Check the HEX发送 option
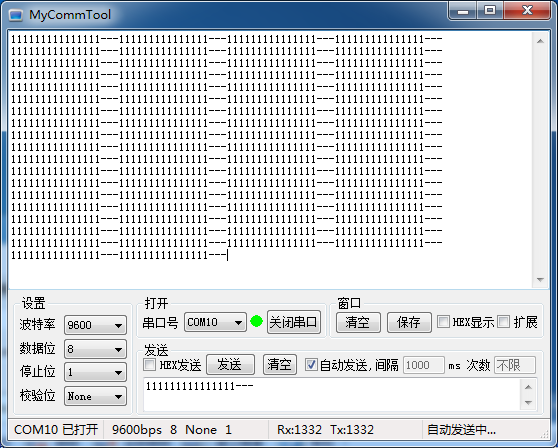Screen dimensions: 558x448 coord(149,364)
